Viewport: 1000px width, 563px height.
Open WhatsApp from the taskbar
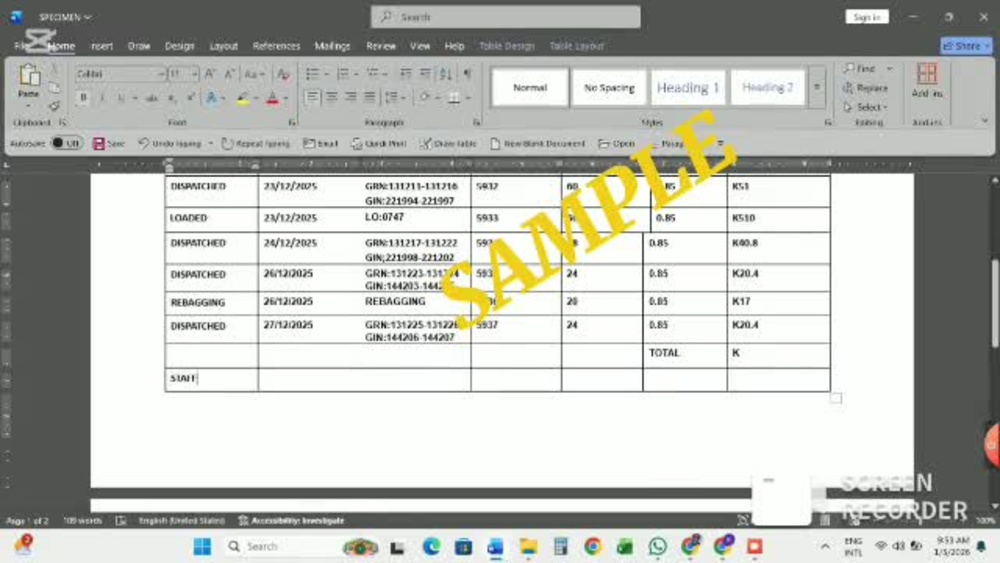point(658,546)
